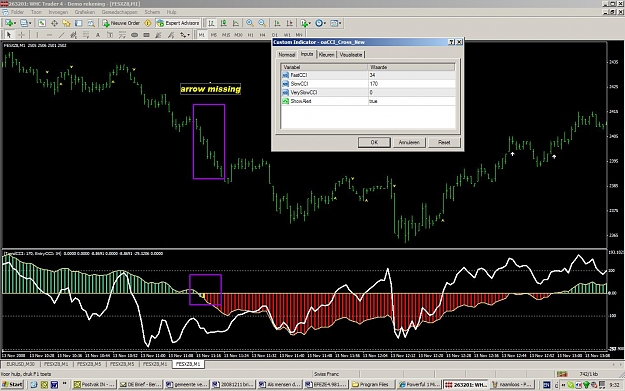625x391 pixels.
Task: Switch to the Visualisatie tab in dialog
Action: click(x=351, y=55)
